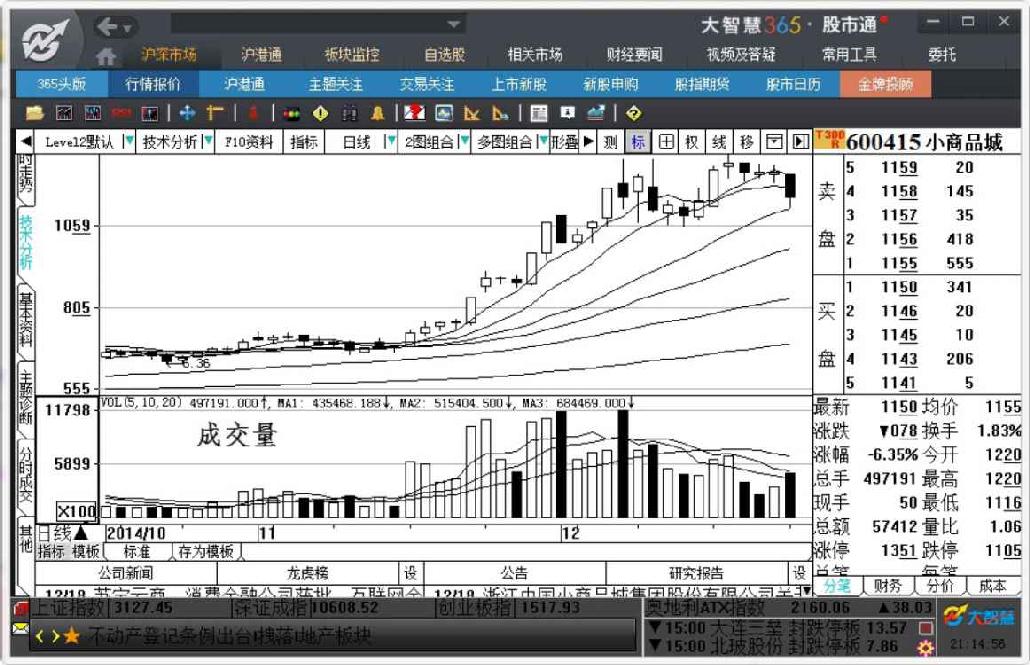1030x665 pixels.
Task: Open the 沪深市场 menu
Action: 169,55
